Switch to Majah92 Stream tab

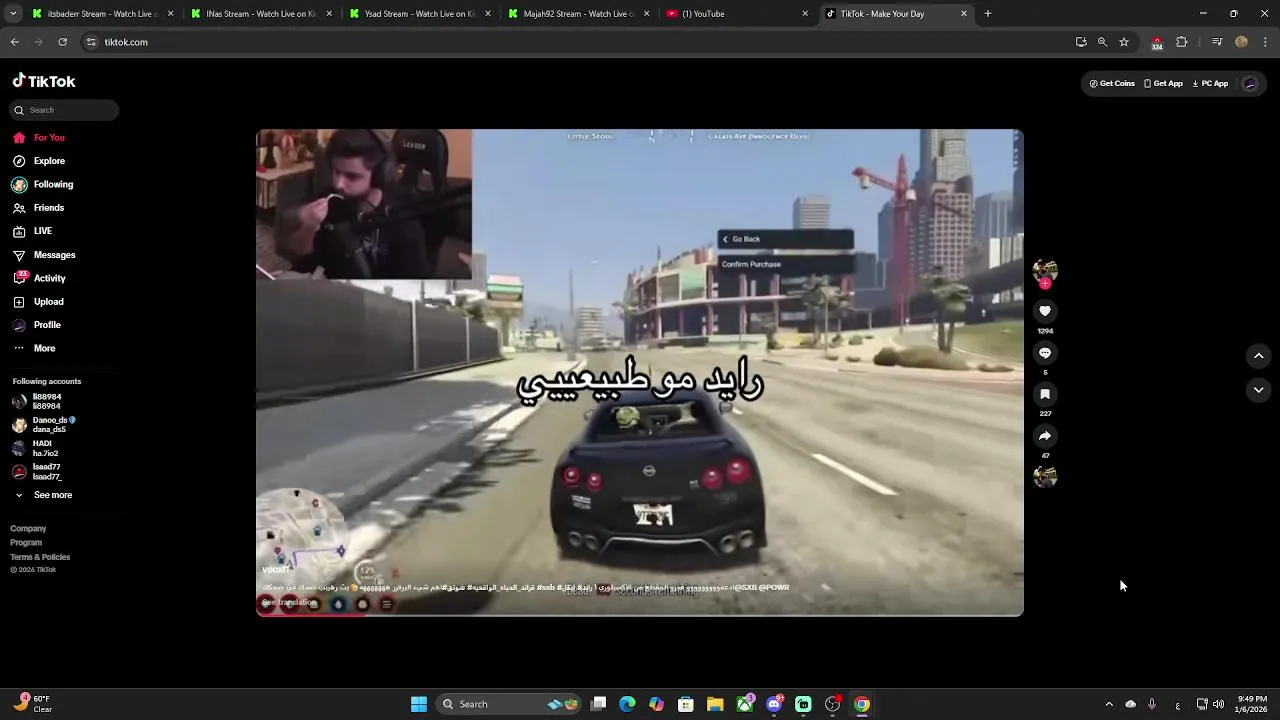[577, 14]
